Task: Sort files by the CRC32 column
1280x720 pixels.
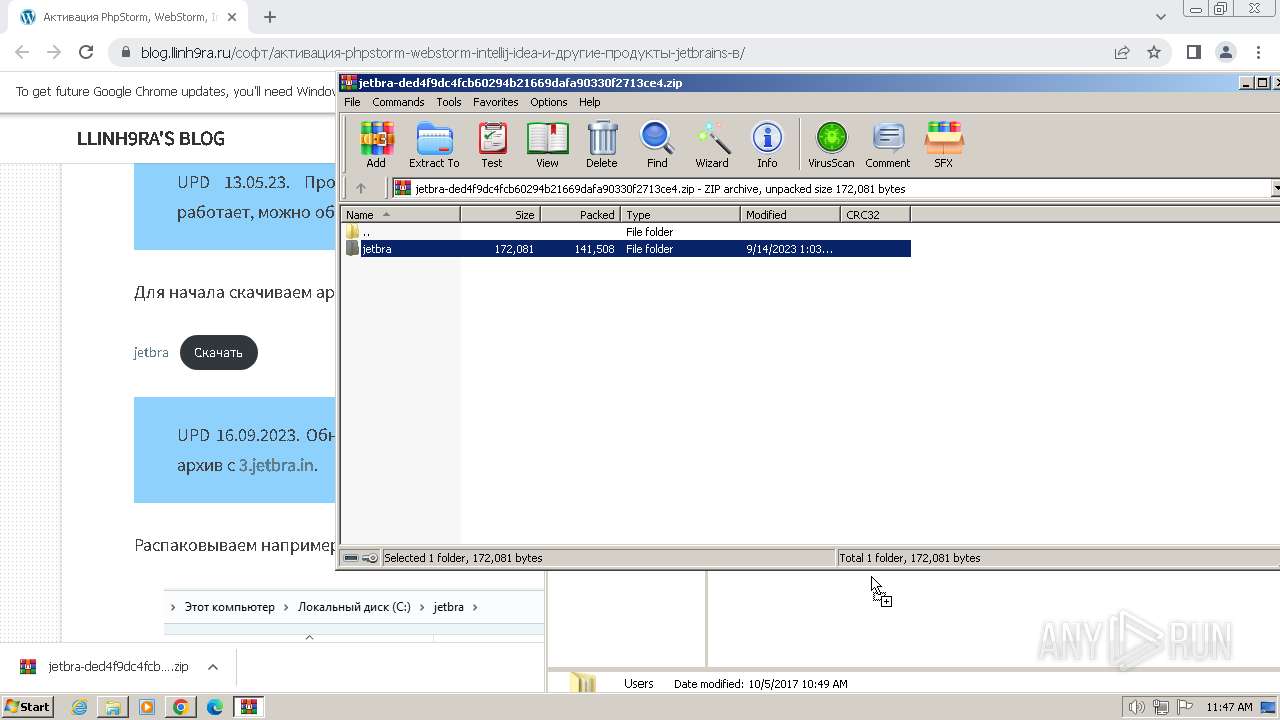Action: point(876,215)
